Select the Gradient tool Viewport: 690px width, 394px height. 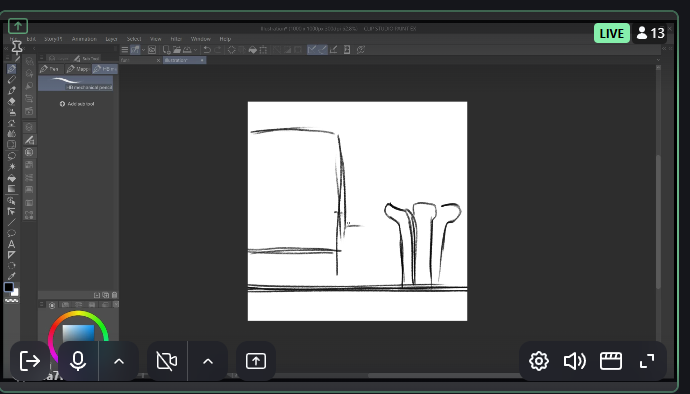[x=12, y=189]
